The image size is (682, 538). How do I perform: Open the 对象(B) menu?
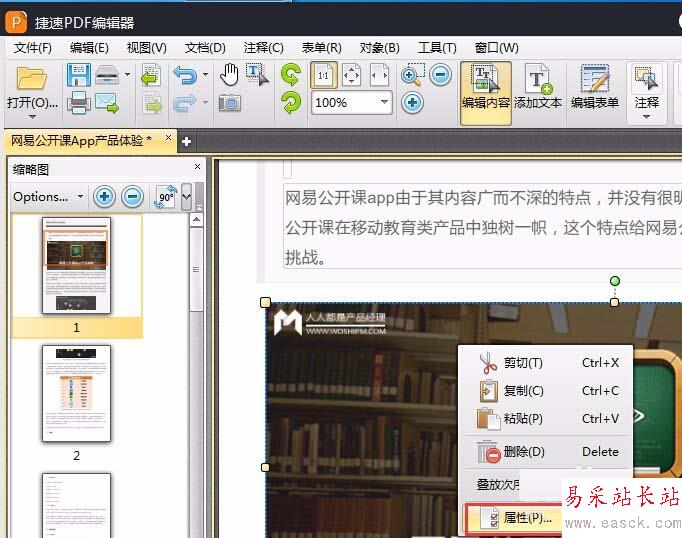tap(379, 47)
